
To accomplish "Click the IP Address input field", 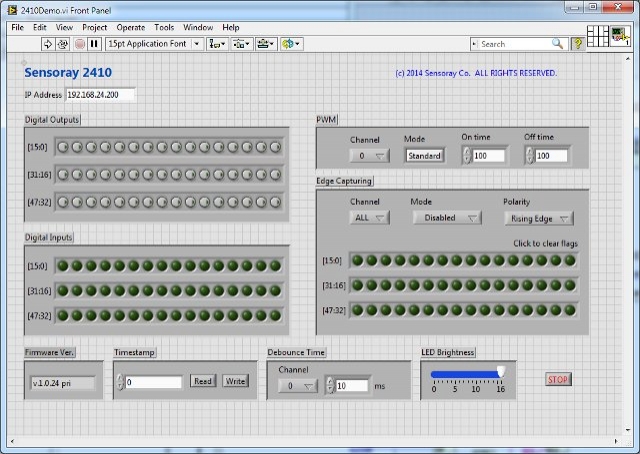I will pyautogui.click(x=100, y=95).
